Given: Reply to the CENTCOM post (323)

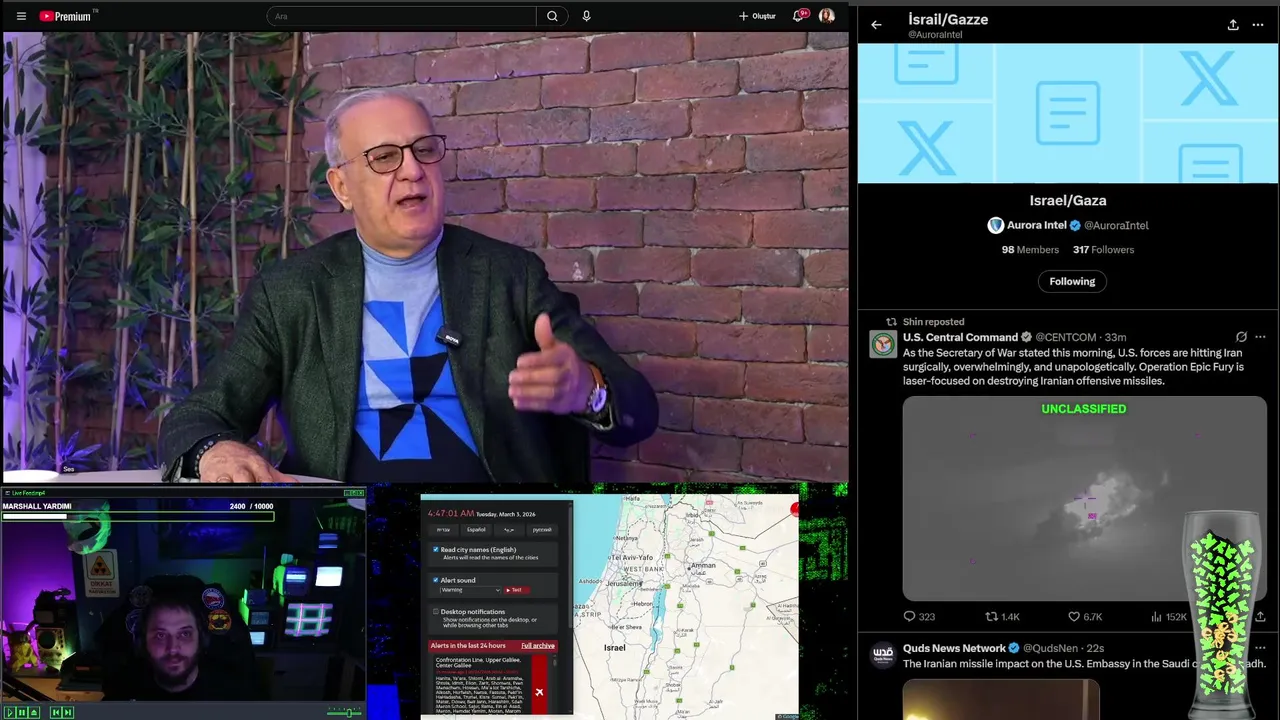Looking at the screenshot, I should click(x=919, y=617).
